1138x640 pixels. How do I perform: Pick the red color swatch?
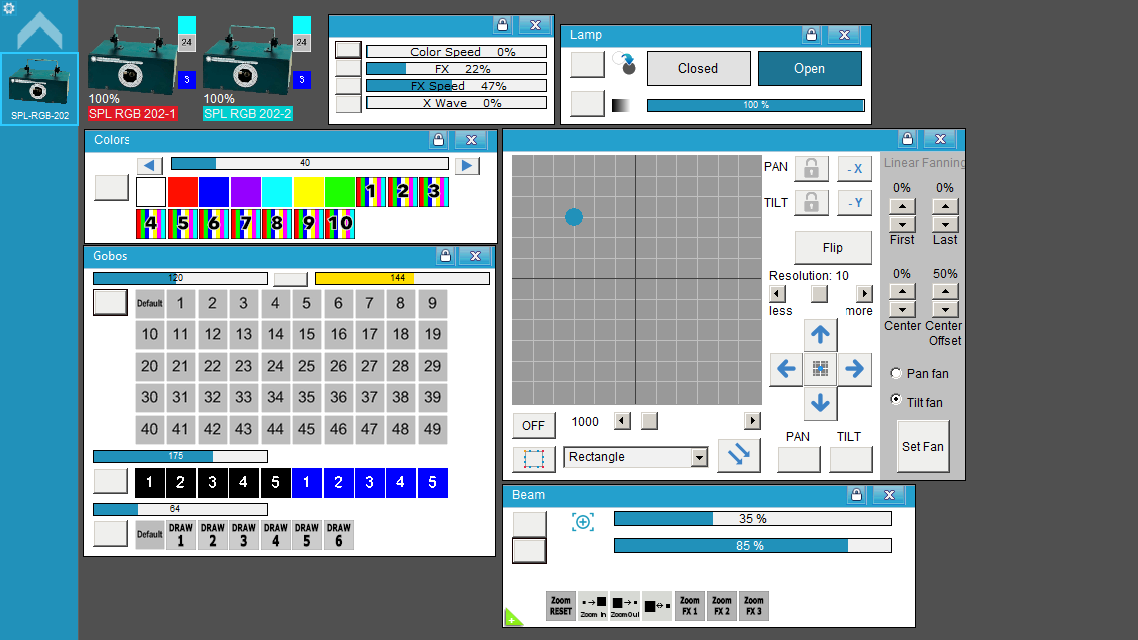pyautogui.click(x=183, y=192)
